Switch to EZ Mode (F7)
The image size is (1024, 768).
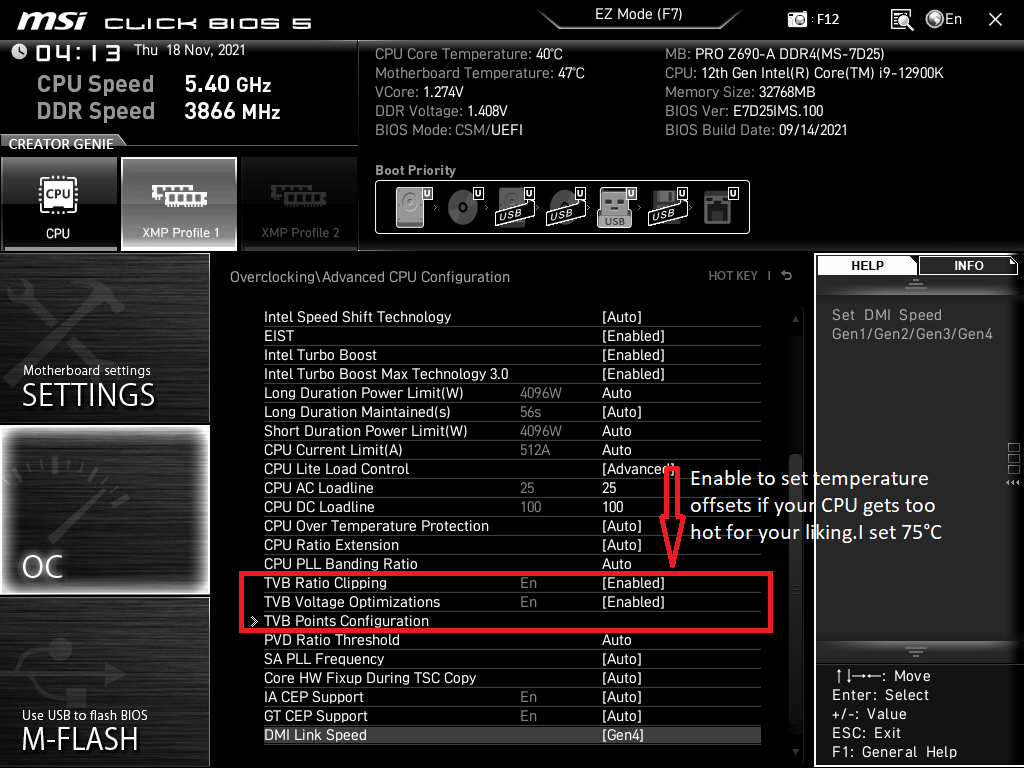click(639, 14)
